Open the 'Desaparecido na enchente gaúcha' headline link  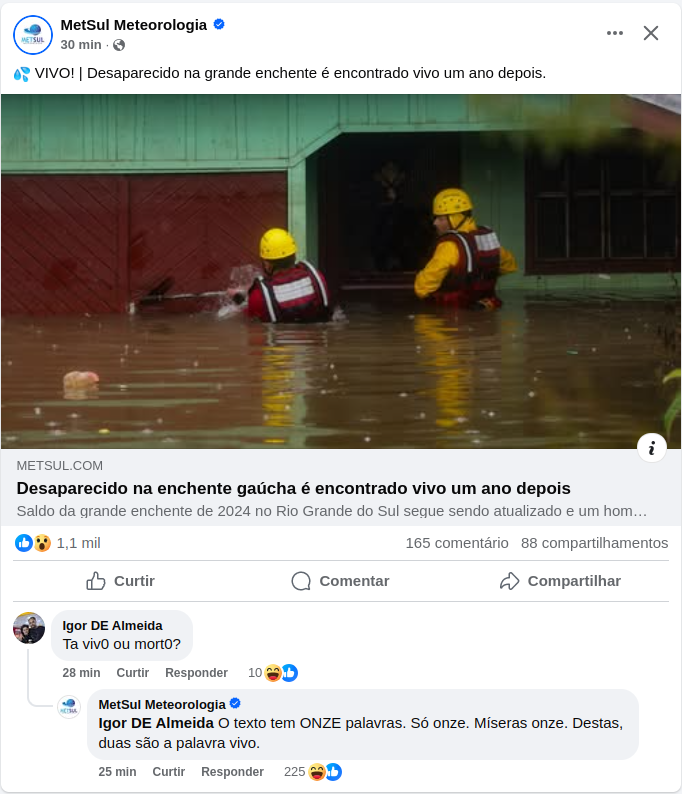[293, 488]
